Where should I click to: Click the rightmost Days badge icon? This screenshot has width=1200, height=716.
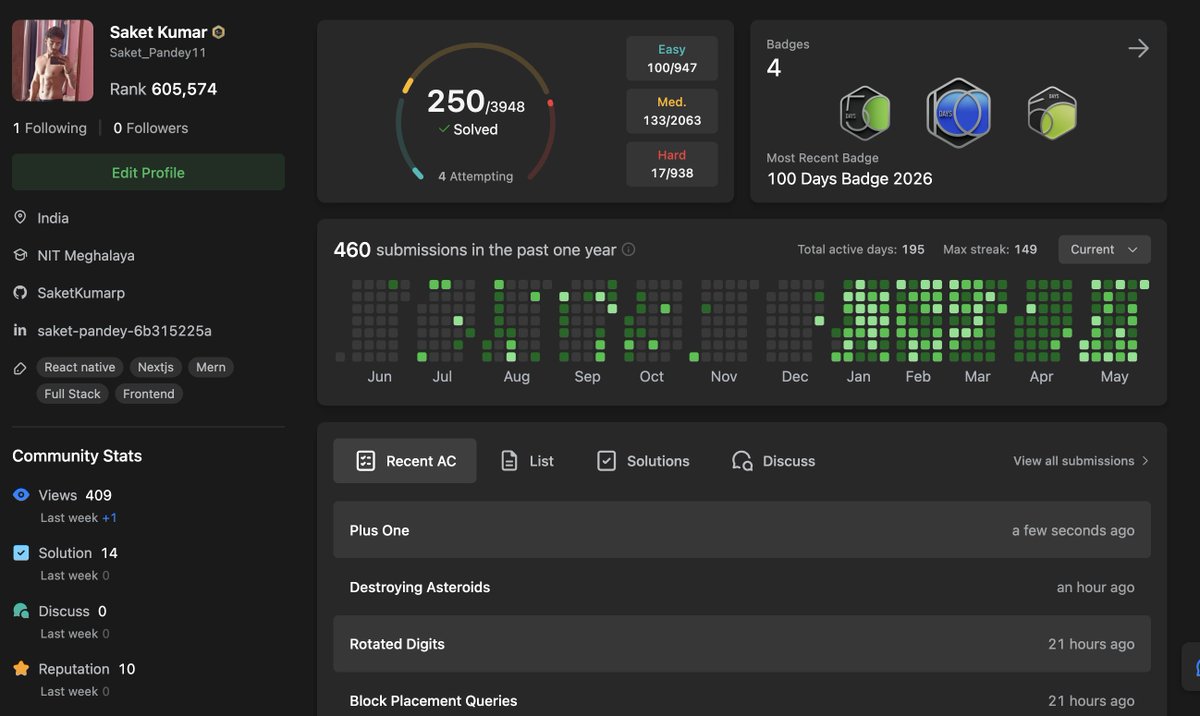(x=1052, y=113)
